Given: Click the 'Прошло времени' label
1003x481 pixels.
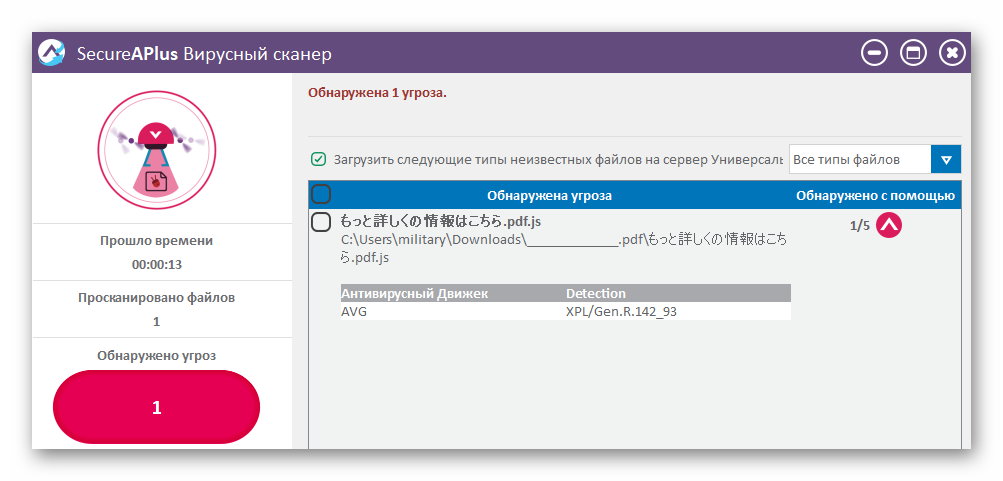Looking at the screenshot, I should click(x=157, y=241).
